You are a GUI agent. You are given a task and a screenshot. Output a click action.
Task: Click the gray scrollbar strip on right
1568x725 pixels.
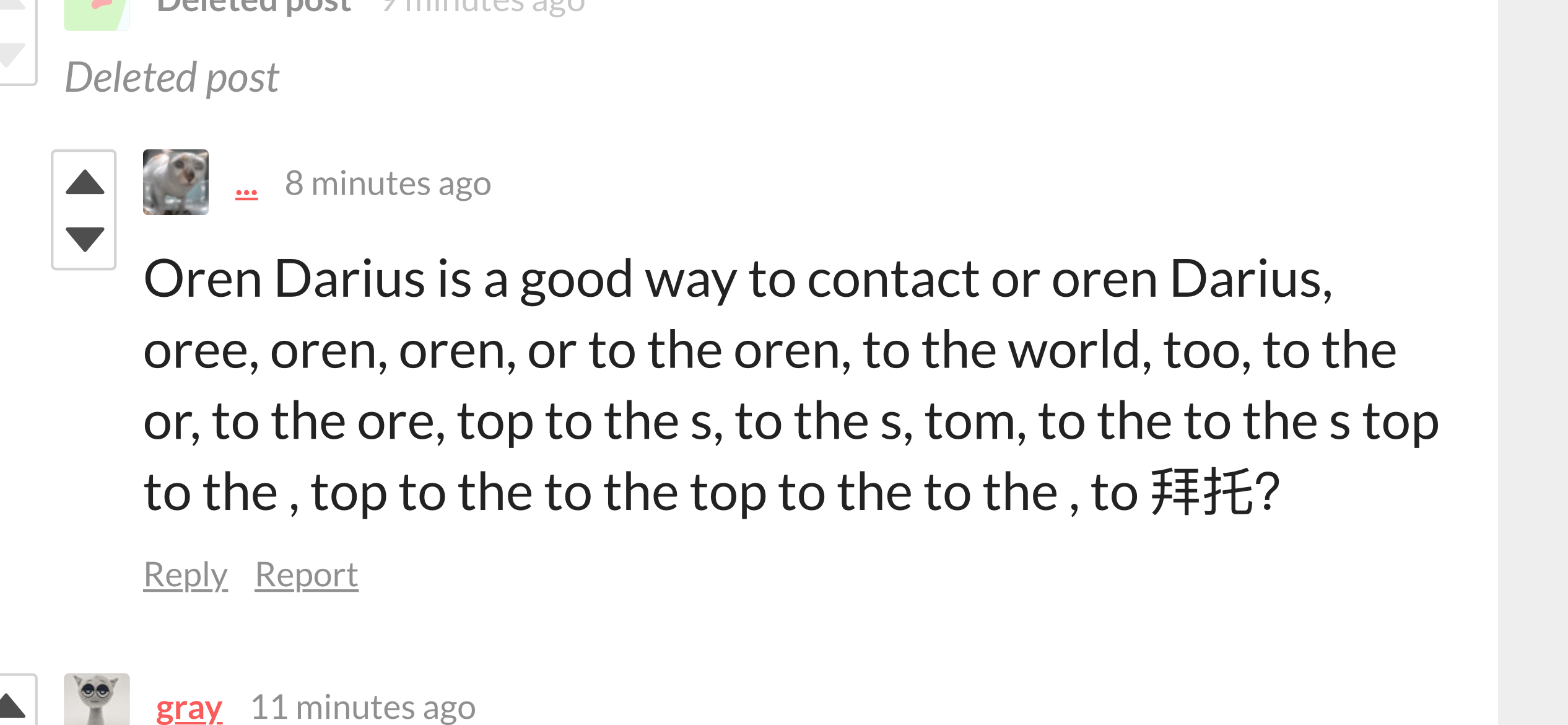click(x=1533, y=362)
